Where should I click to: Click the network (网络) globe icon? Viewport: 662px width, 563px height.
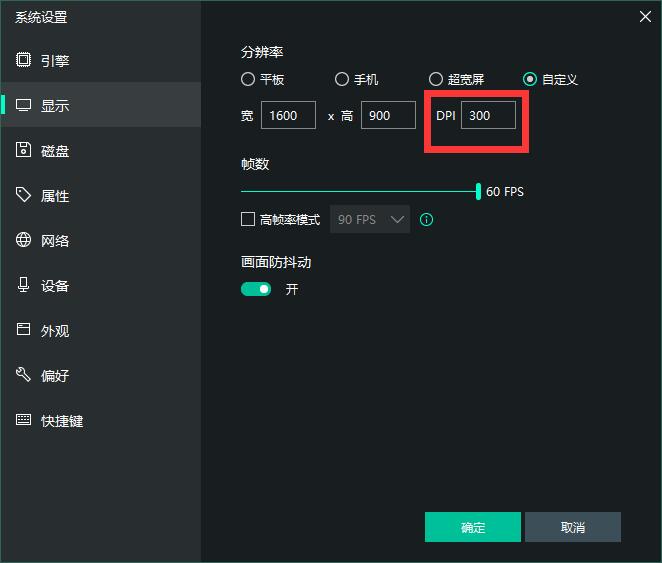point(23,240)
